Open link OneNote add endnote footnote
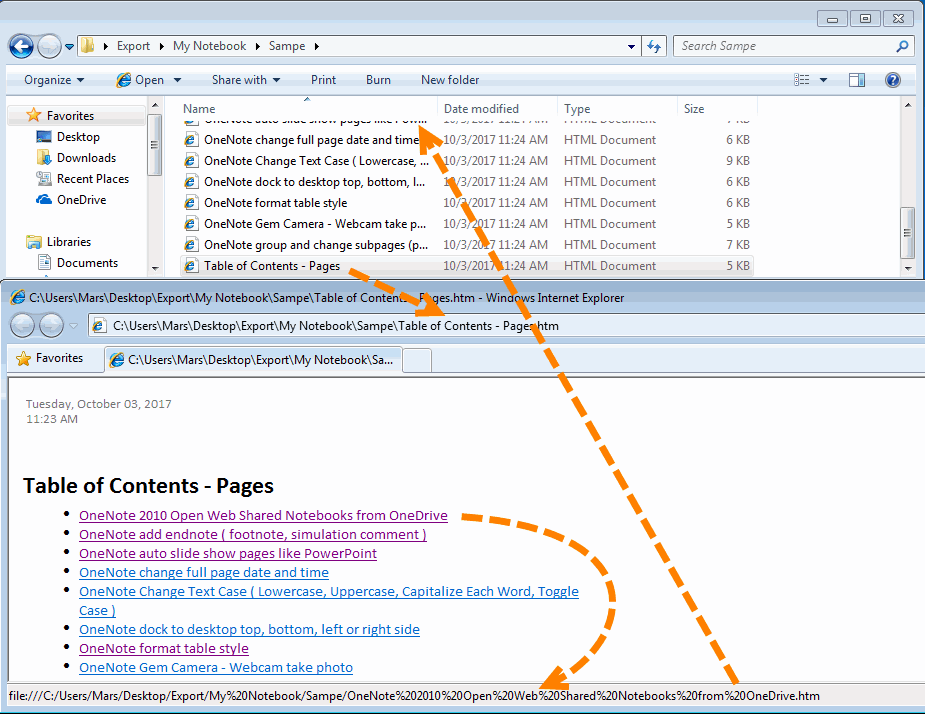 252,535
